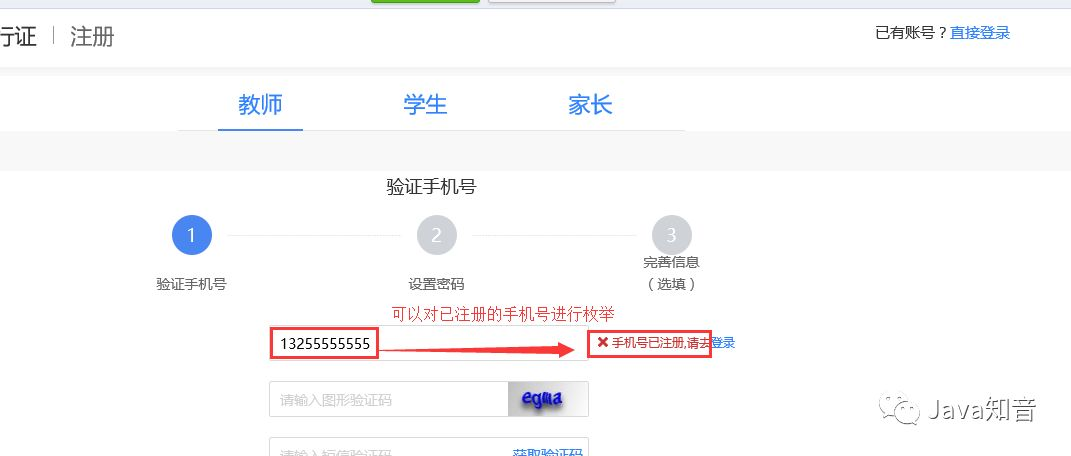Click the phone number input field

pos(428,343)
